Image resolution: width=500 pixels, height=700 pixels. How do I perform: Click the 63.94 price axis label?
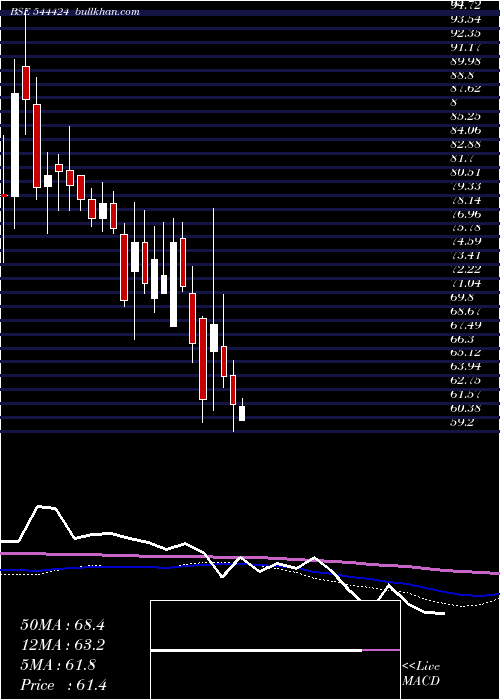(466, 367)
